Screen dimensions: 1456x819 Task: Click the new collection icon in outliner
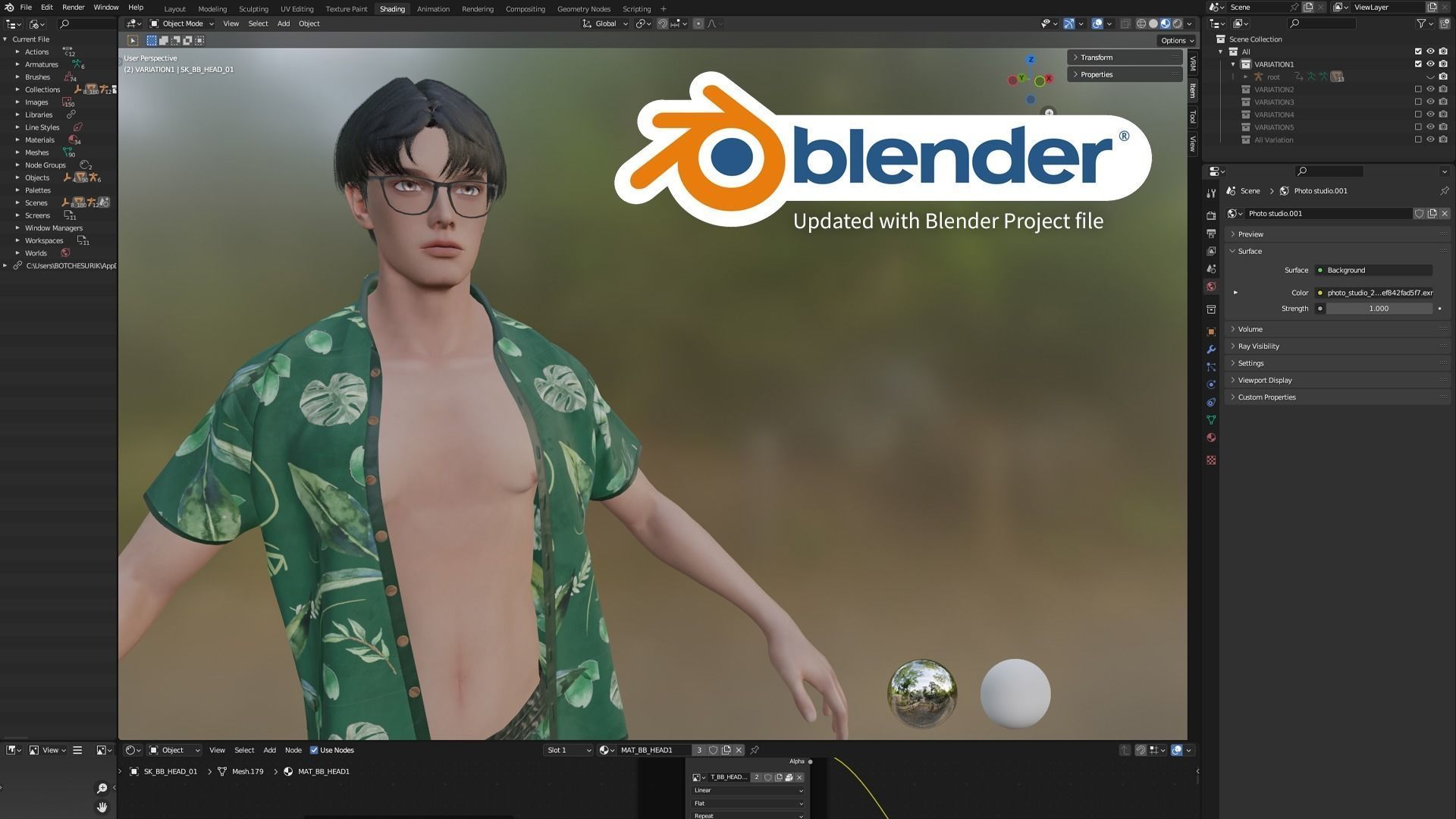(x=1445, y=24)
